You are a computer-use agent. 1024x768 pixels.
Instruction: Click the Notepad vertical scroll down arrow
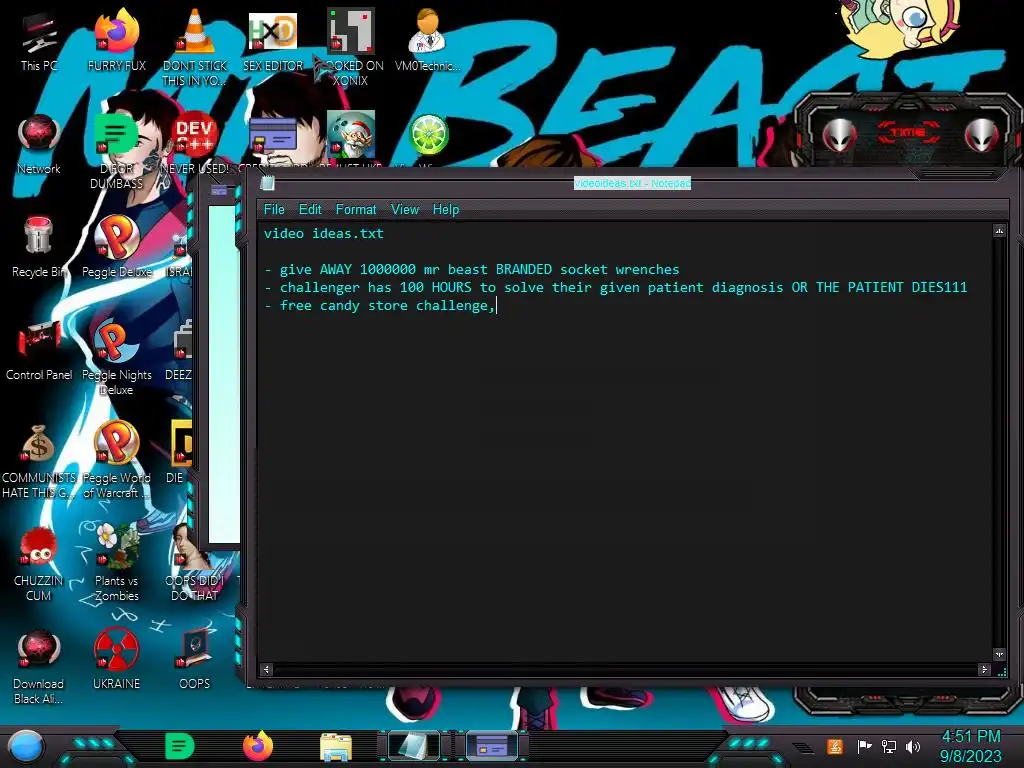999,654
